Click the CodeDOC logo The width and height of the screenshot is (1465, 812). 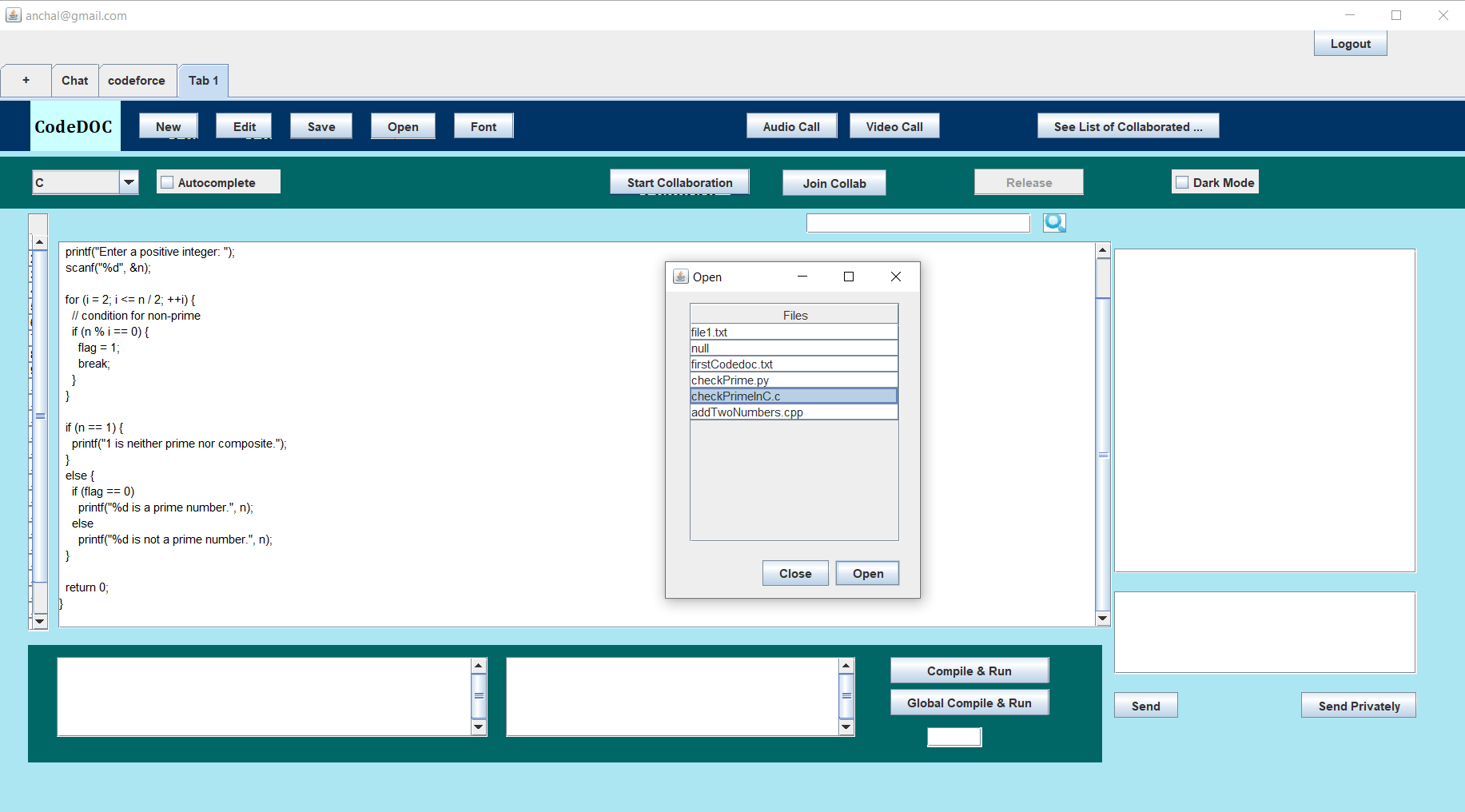pos(74,126)
